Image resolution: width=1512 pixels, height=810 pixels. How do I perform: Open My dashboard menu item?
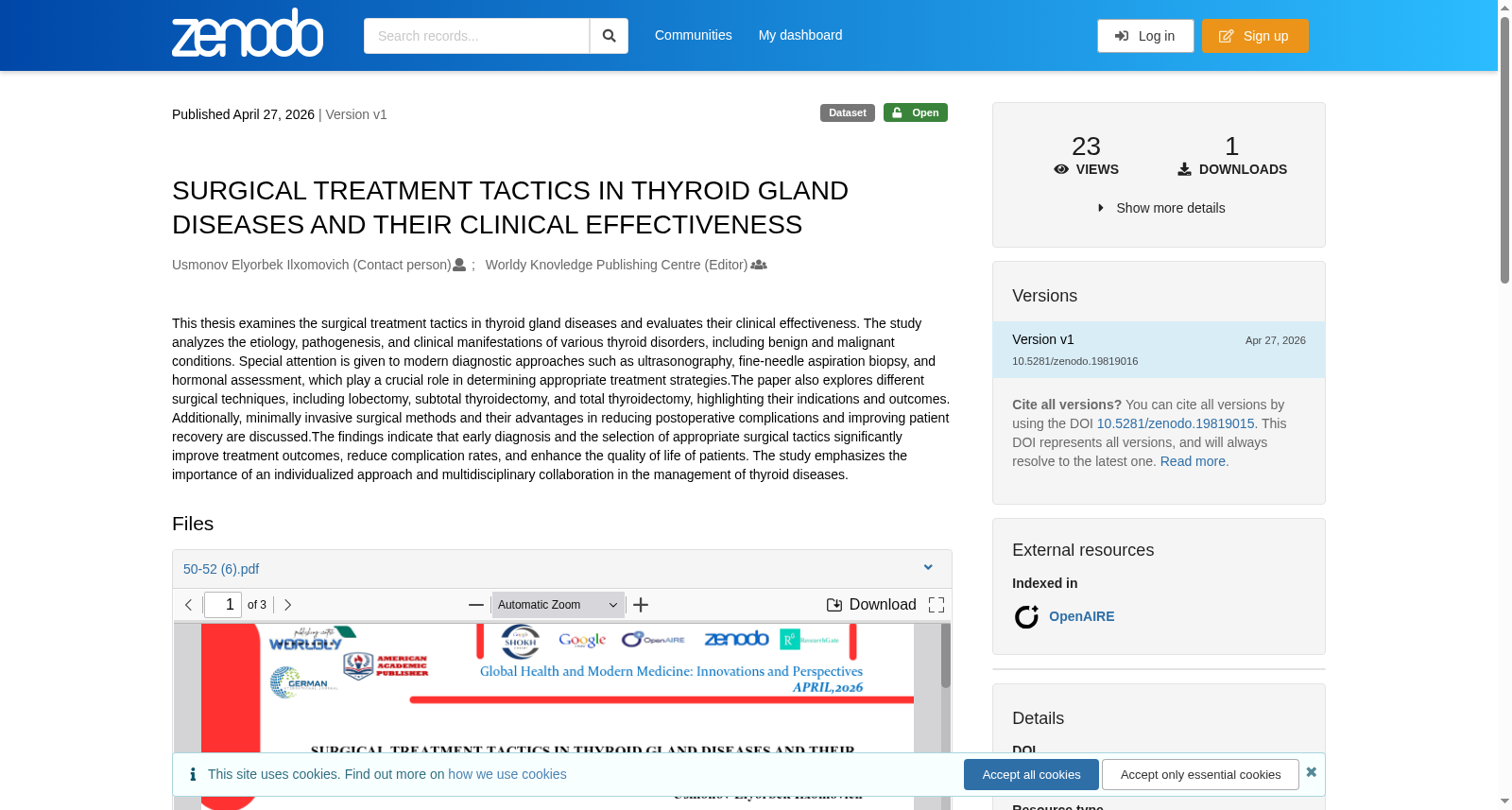point(800,35)
